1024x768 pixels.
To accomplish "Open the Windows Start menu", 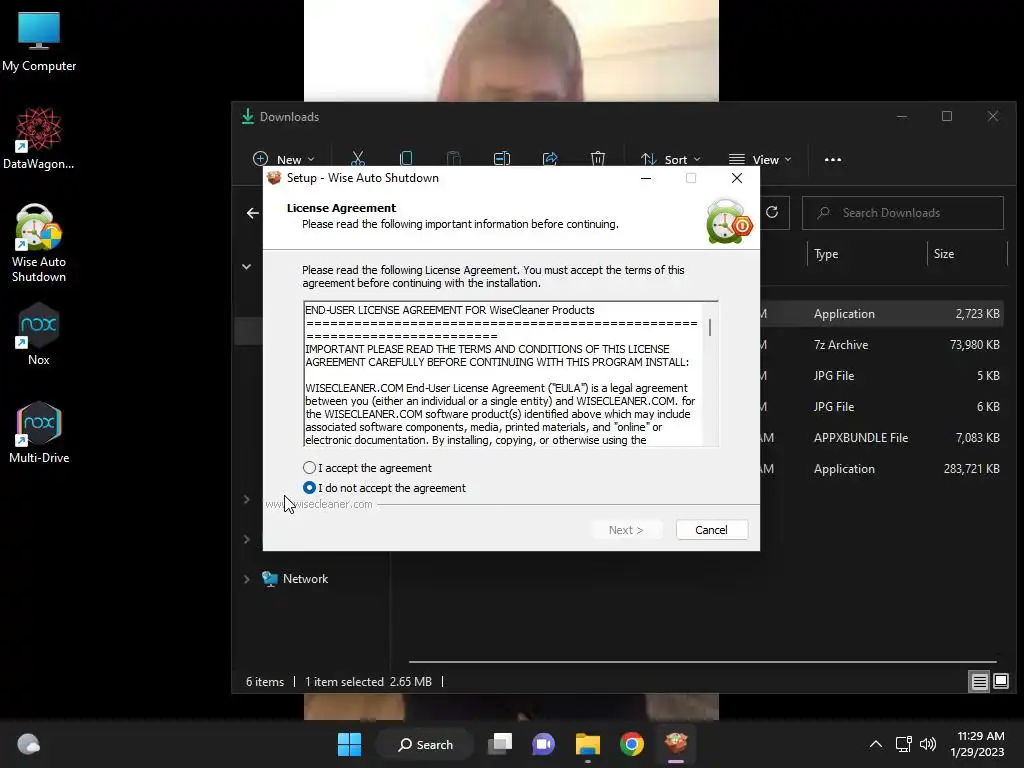I will 349,744.
